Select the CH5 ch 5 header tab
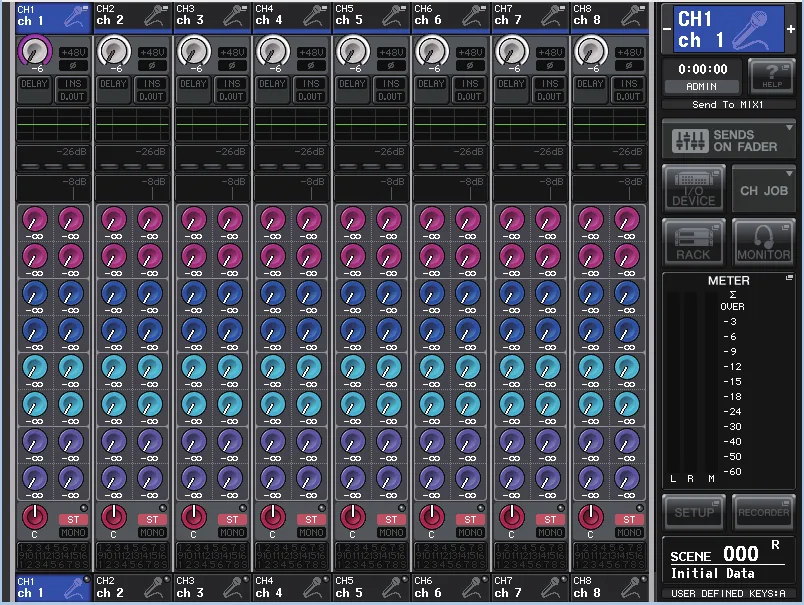The image size is (804, 605). pos(371,15)
